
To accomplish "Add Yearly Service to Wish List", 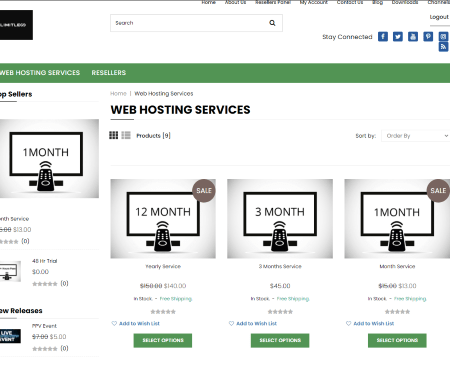I will tap(139, 323).
